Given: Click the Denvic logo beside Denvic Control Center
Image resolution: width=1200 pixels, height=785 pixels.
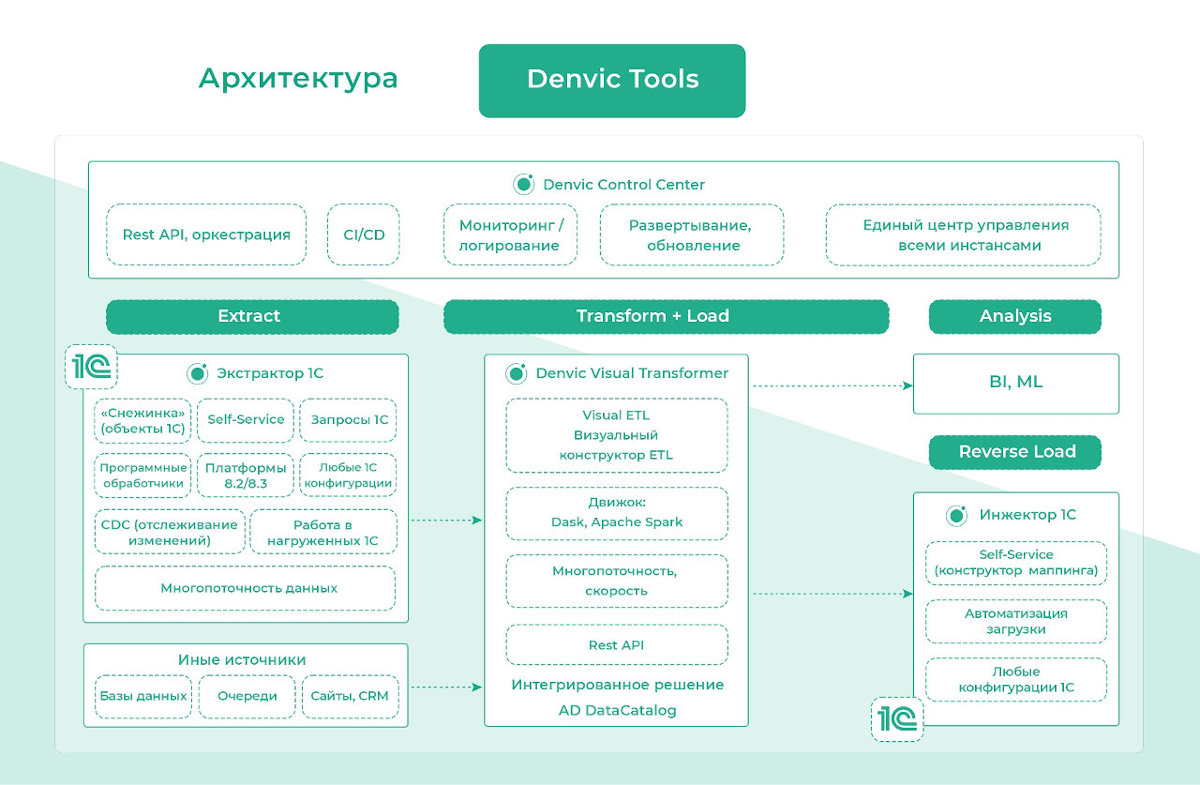Looking at the screenshot, I should coord(523,184).
